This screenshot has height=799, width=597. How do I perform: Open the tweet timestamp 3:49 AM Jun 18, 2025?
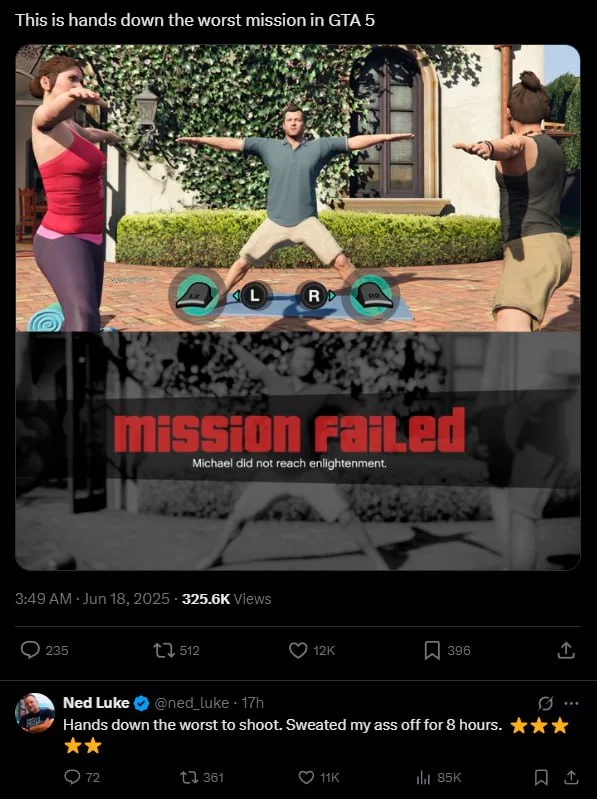pyautogui.click(x=92, y=599)
